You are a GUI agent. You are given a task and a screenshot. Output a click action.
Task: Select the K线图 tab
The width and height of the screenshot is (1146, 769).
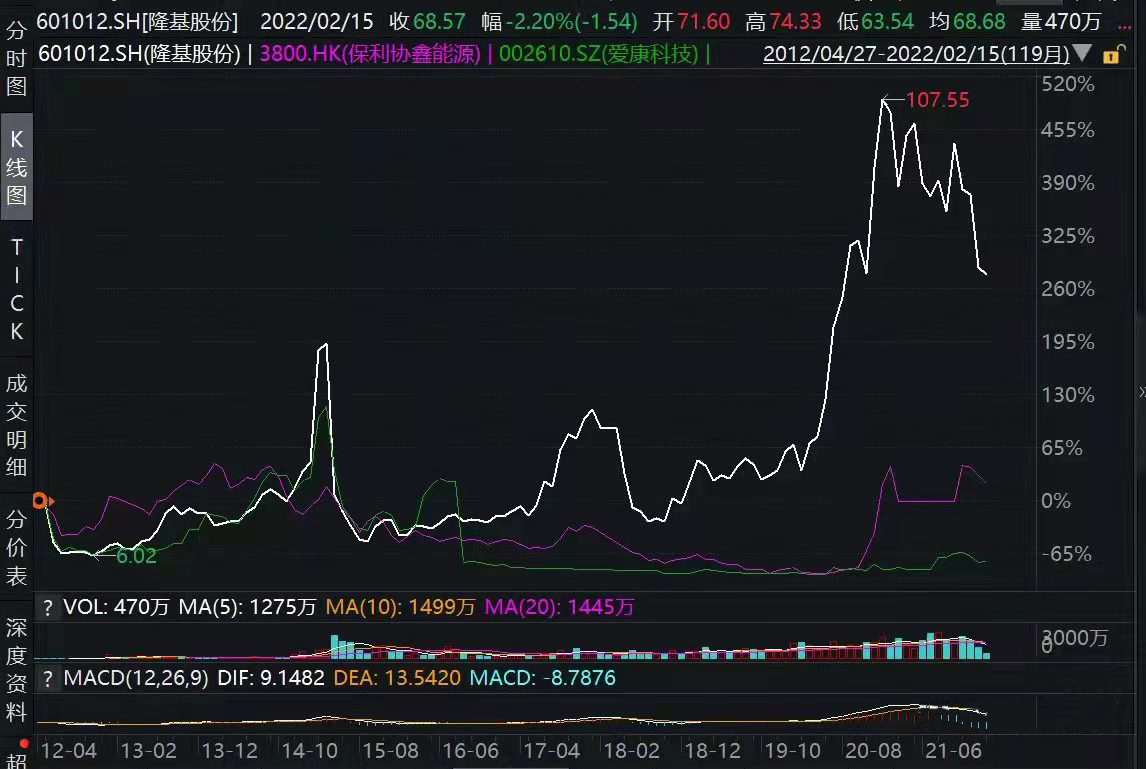pyautogui.click(x=17, y=167)
